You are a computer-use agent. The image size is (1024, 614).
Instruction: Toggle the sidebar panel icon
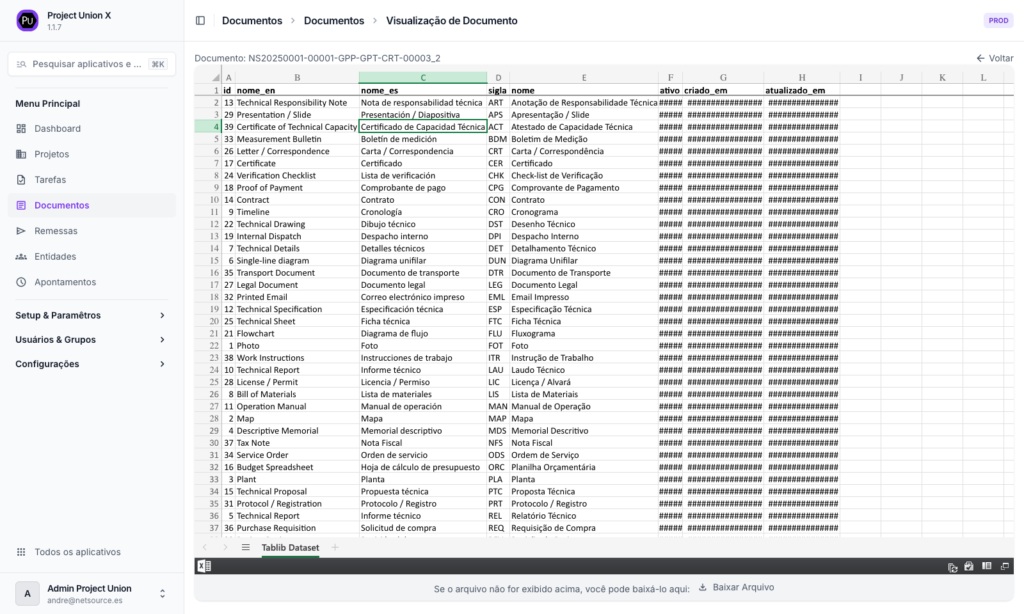200,21
